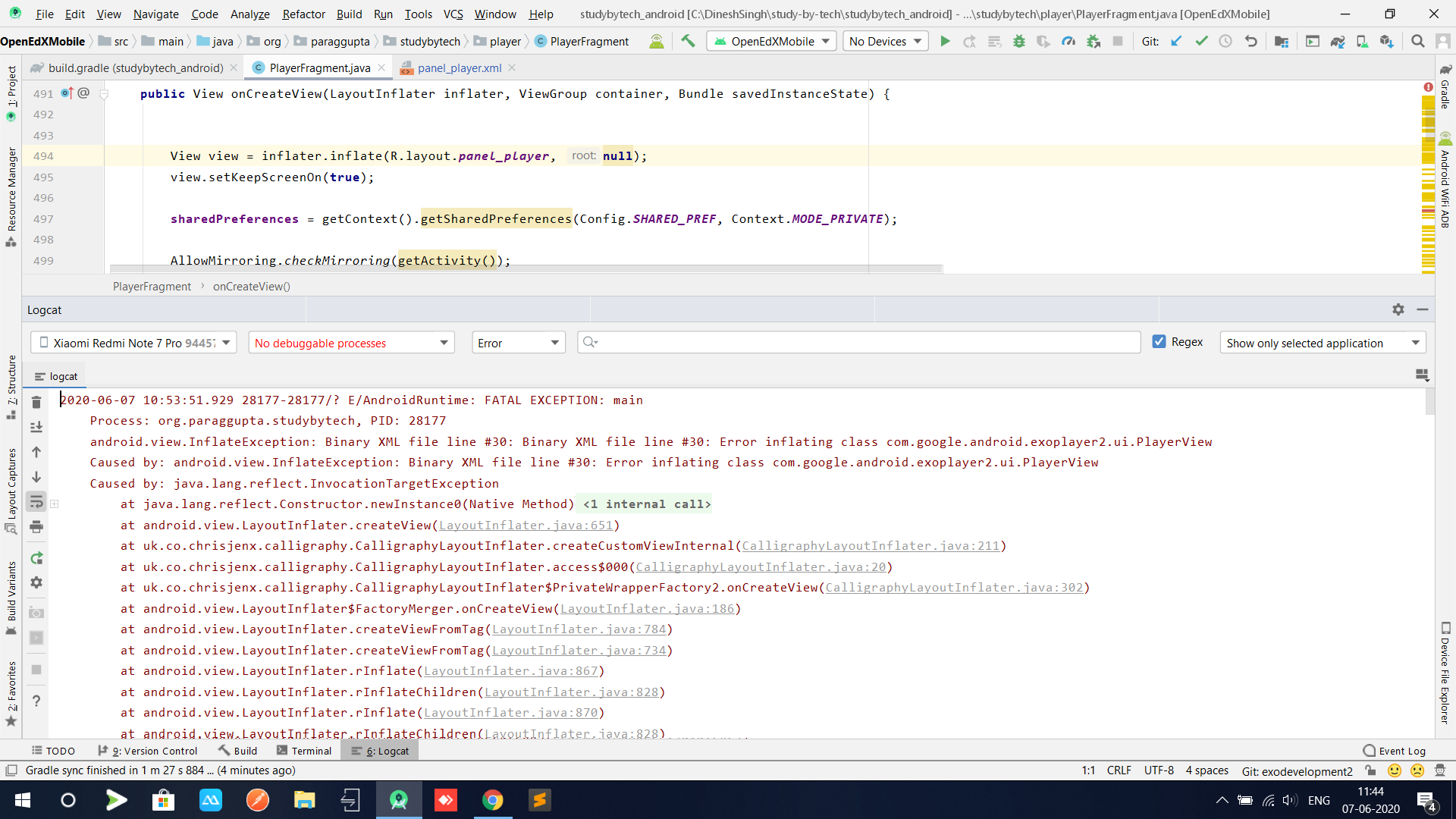Open the Refactor menu

303,14
